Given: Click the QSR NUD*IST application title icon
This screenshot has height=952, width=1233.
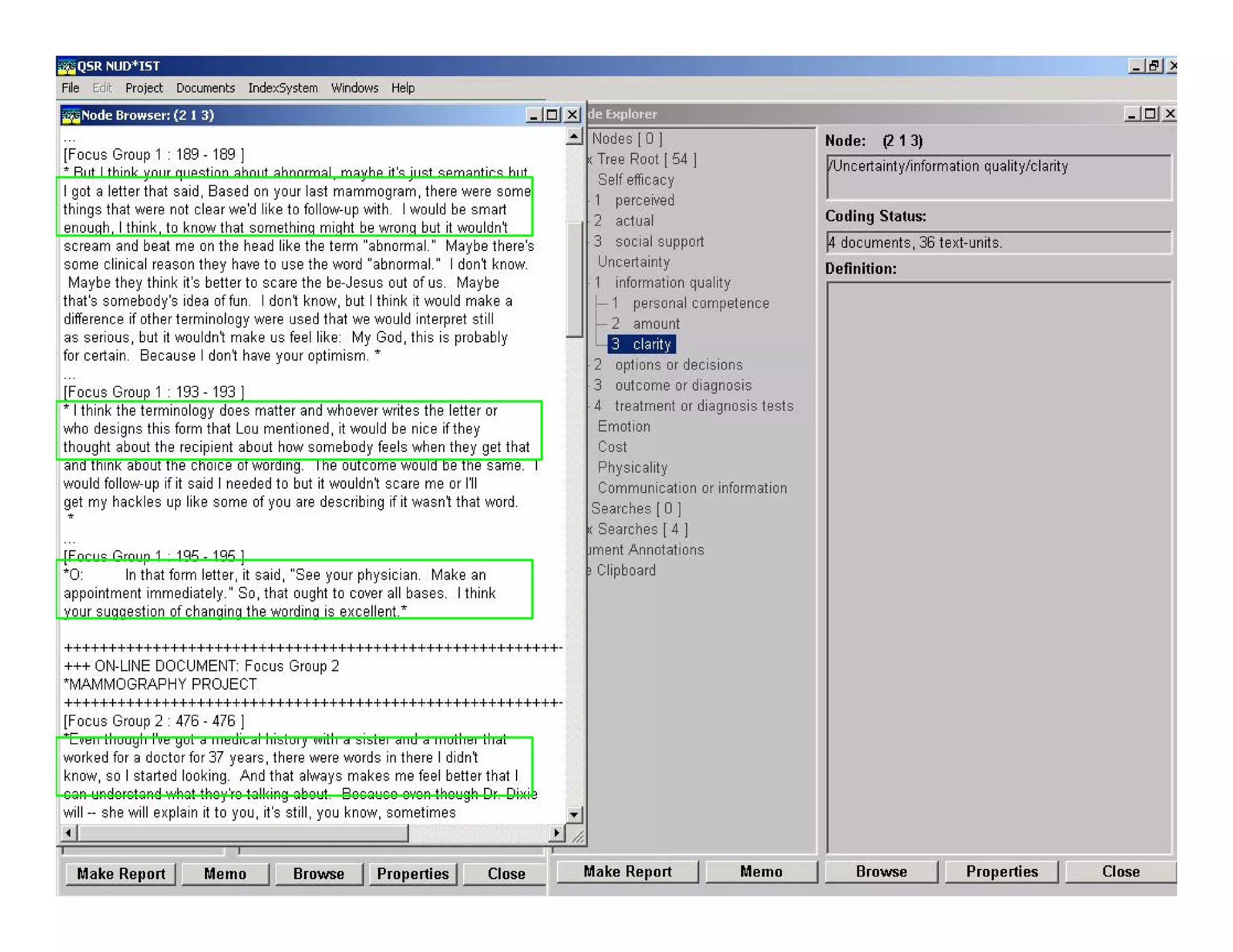Looking at the screenshot, I should [x=67, y=66].
